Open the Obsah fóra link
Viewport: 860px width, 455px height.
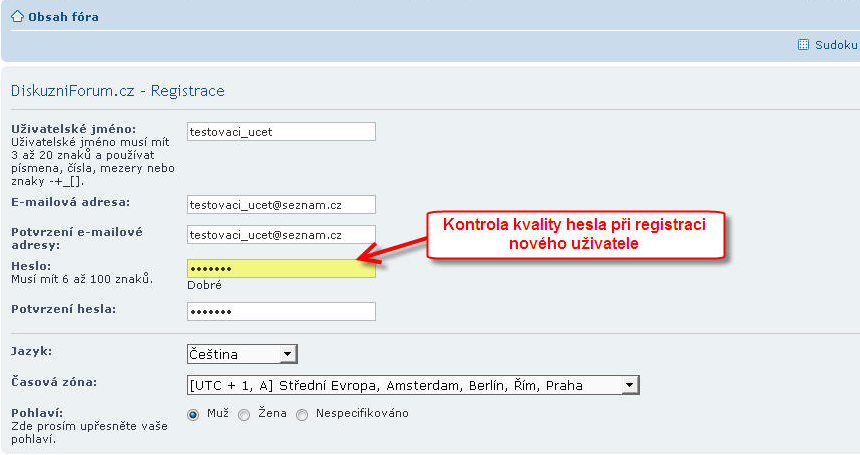point(63,17)
